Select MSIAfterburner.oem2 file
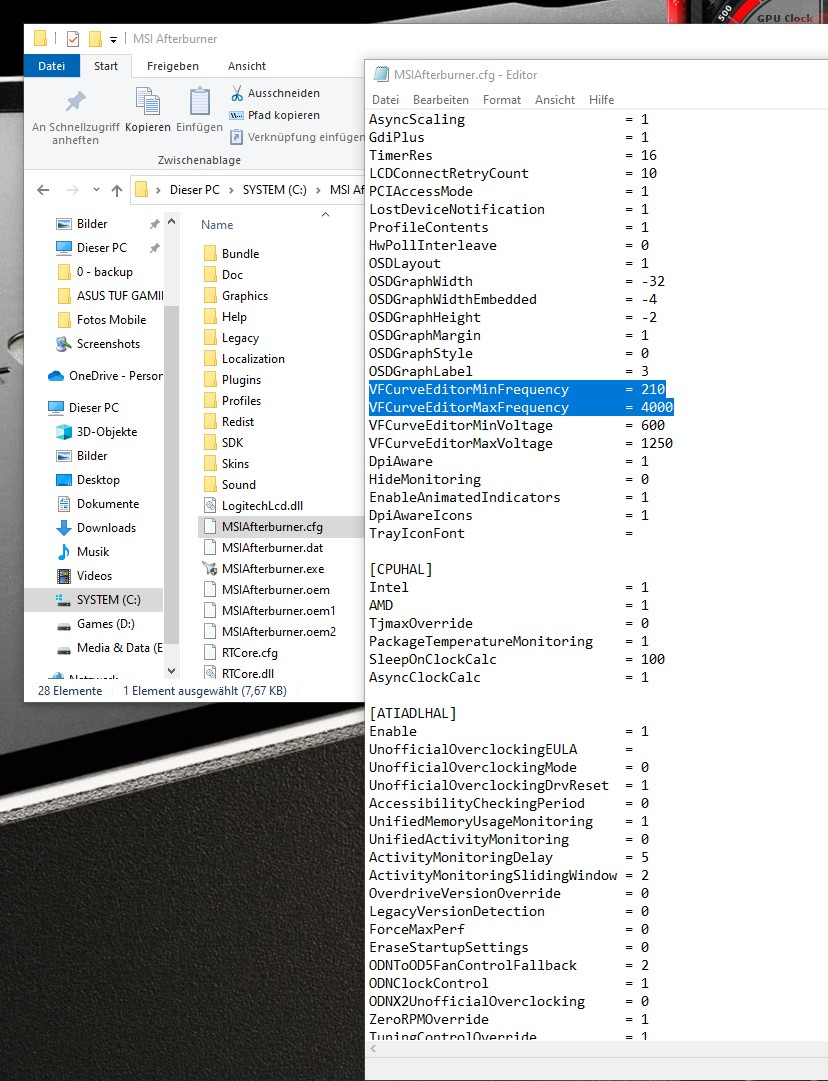The height and width of the screenshot is (1081, 828). [279, 632]
